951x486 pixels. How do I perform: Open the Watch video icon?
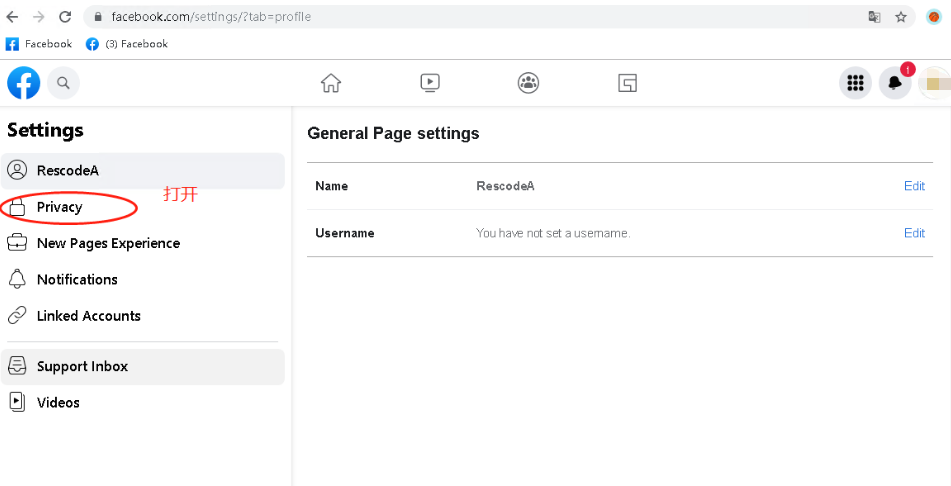(x=430, y=83)
